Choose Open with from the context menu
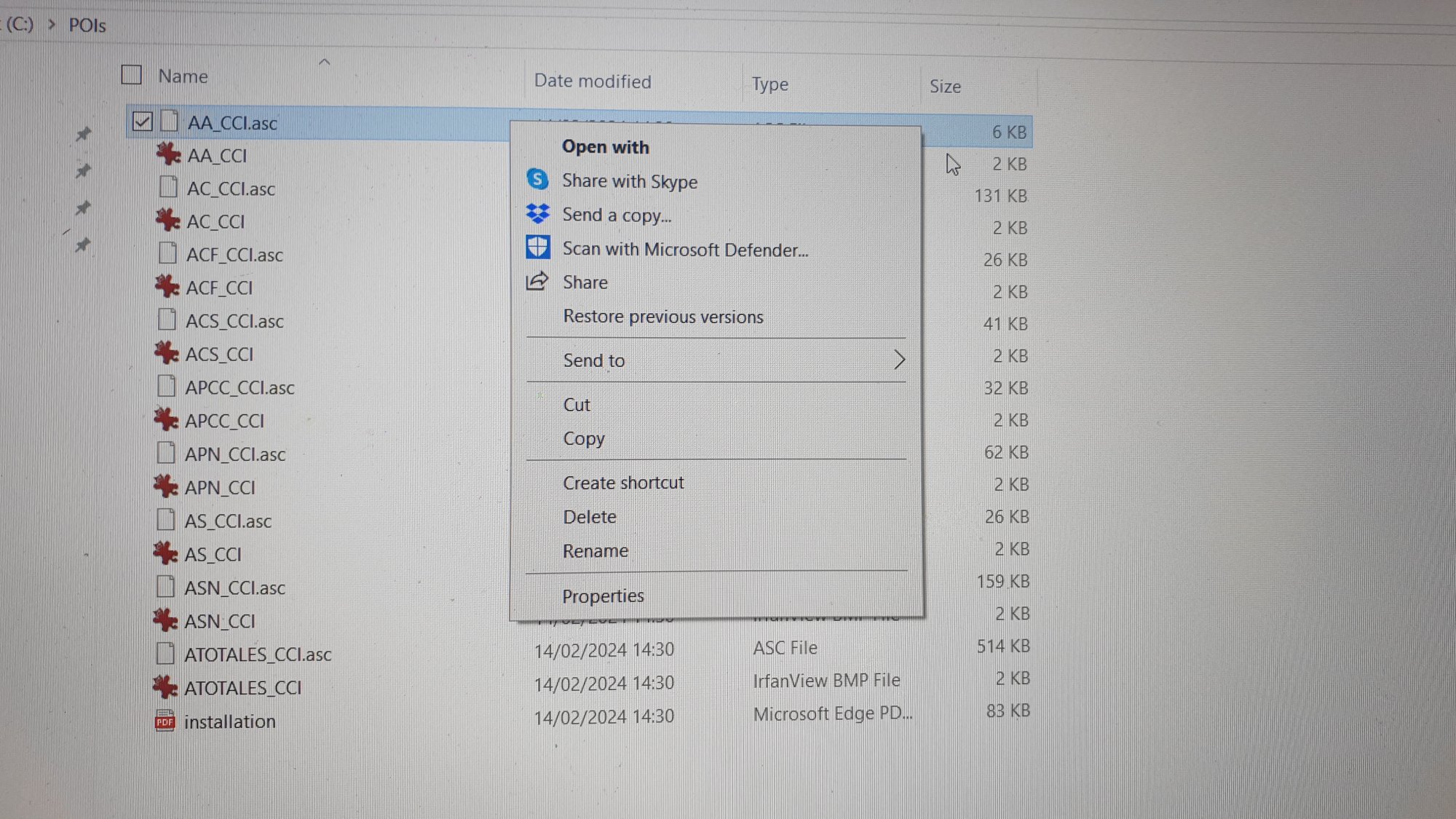The width and height of the screenshot is (1456, 819). coord(605,147)
